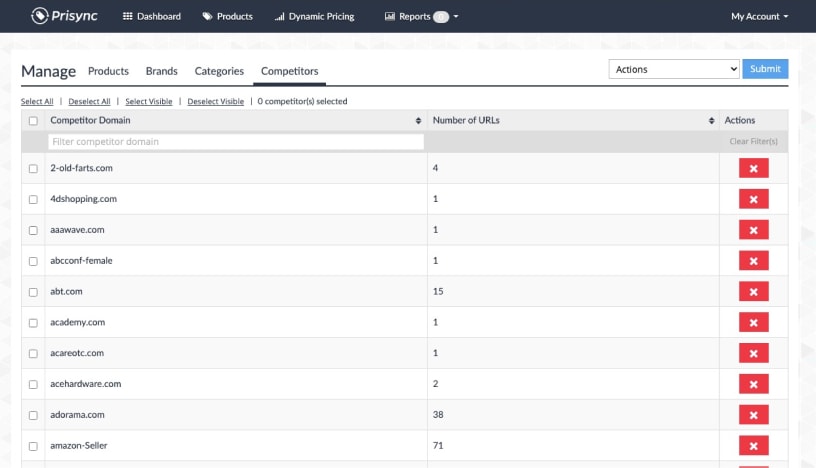Click the 4dshopping.com domain text
The height and width of the screenshot is (468, 816).
tap(83, 199)
